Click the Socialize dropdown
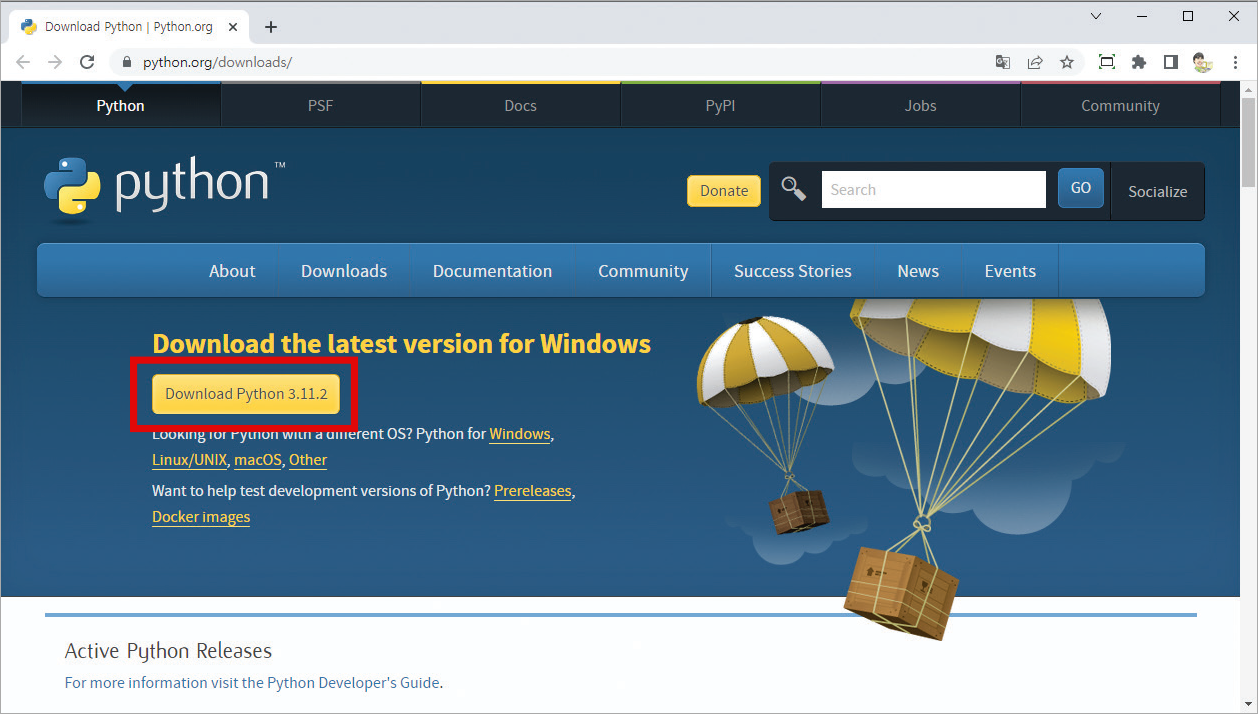 pyautogui.click(x=1157, y=191)
